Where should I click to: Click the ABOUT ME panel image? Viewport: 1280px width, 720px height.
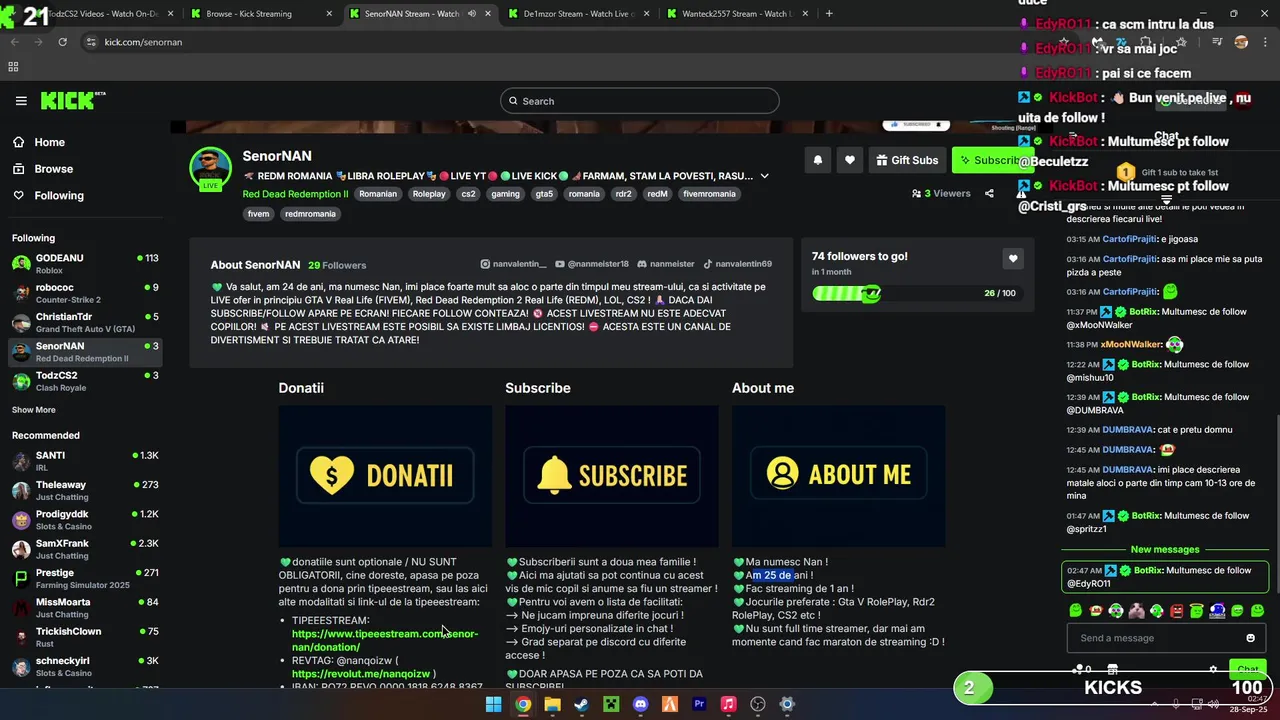point(838,476)
